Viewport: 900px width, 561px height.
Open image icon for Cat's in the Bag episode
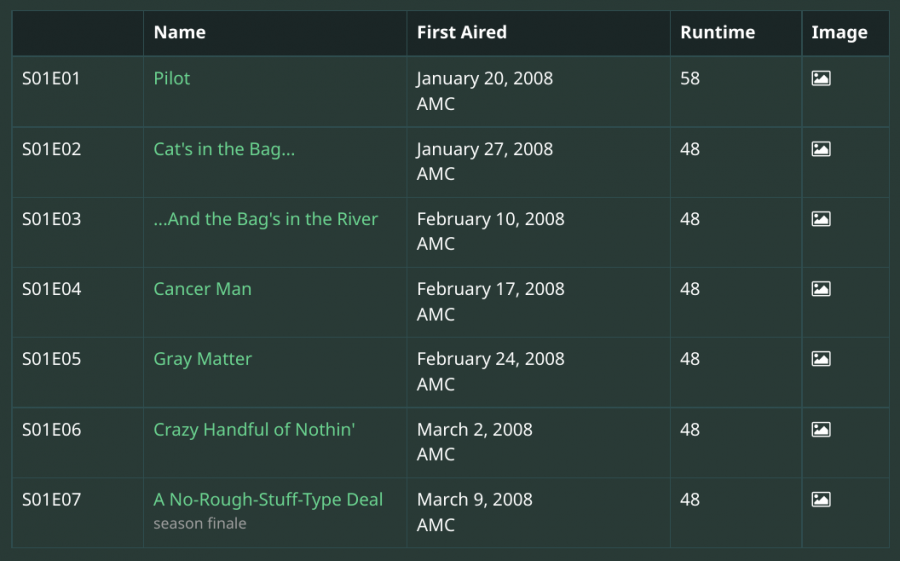pyautogui.click(x=821, y=149)
